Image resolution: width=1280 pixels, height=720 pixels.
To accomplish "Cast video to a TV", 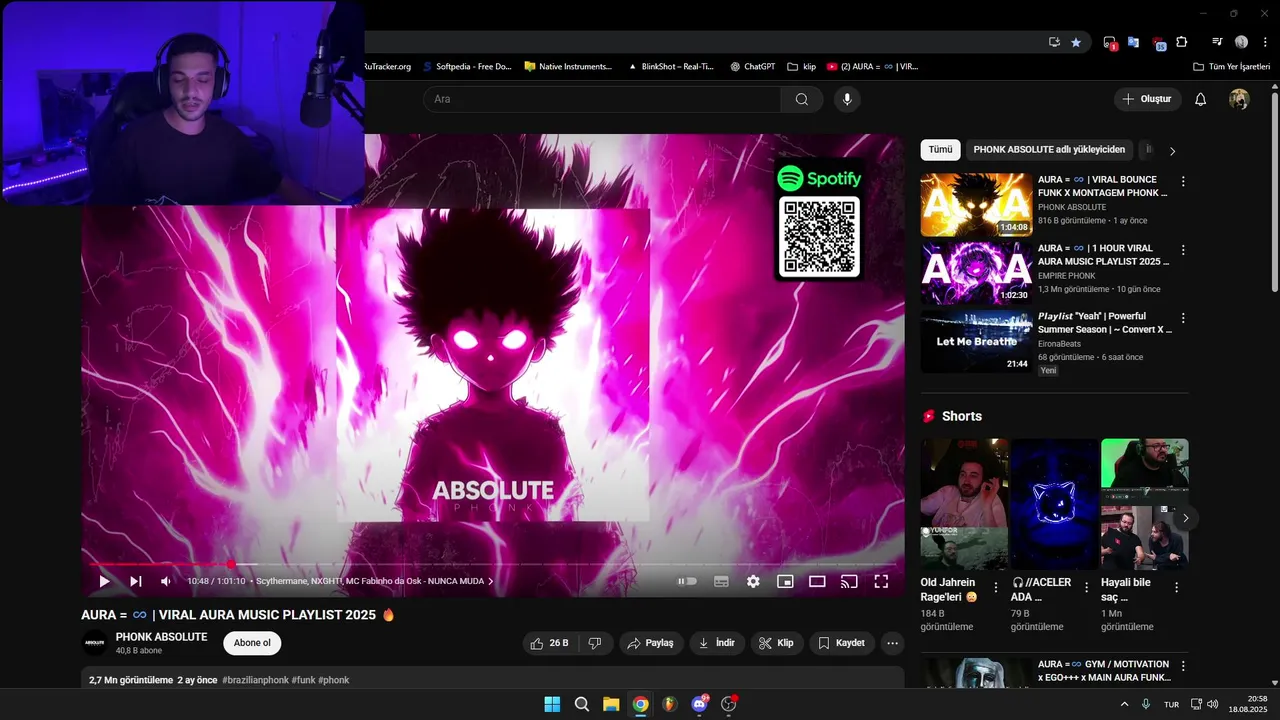I will pos(849,581).
